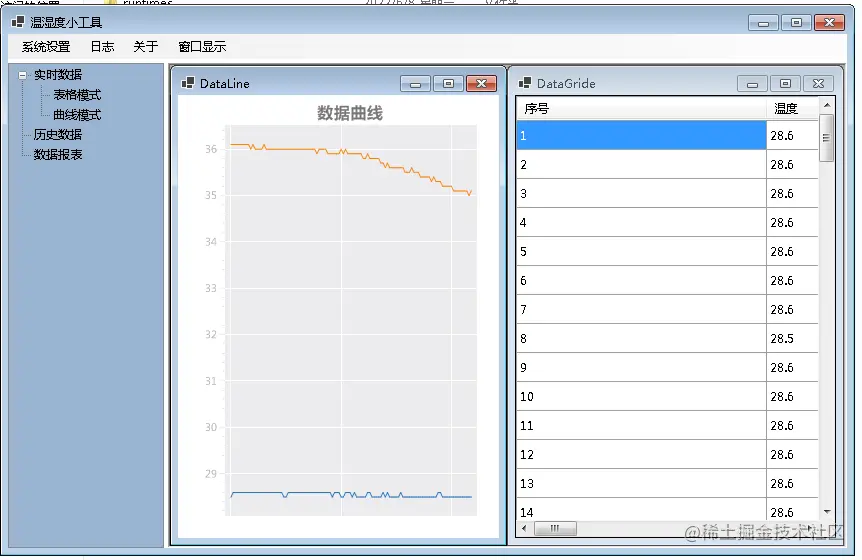
Task: Collapse the 实时数据 tree node
Action: pyautogui.click(x=23, y=75)
